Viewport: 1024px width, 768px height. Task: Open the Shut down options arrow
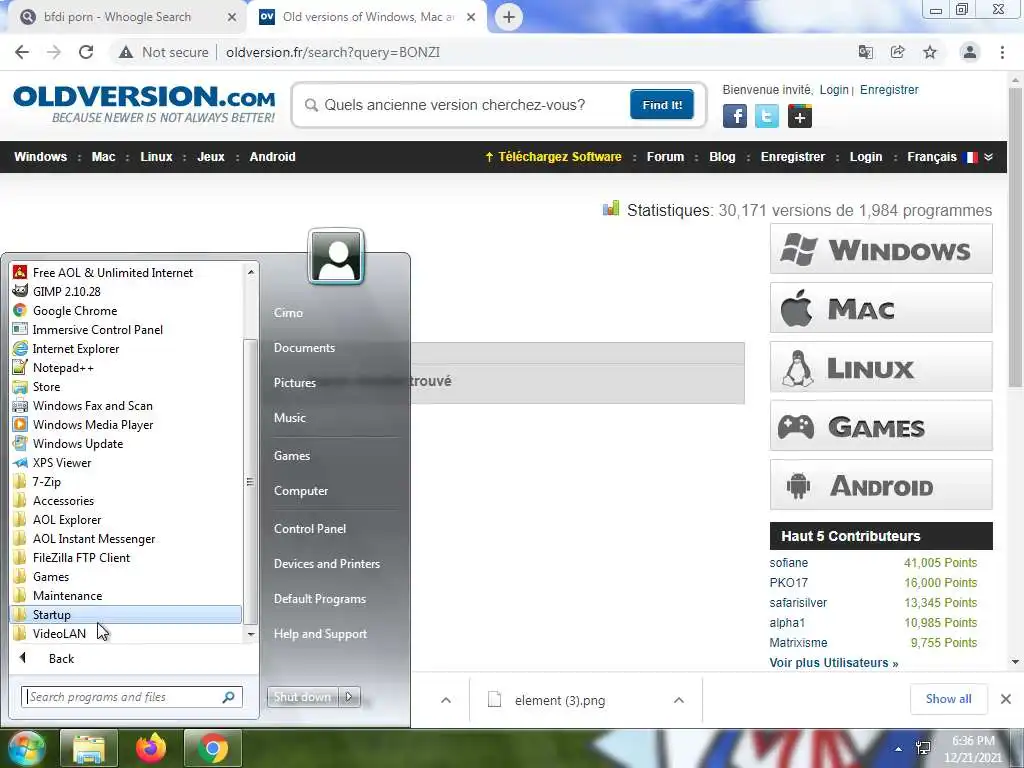point(349,697)
